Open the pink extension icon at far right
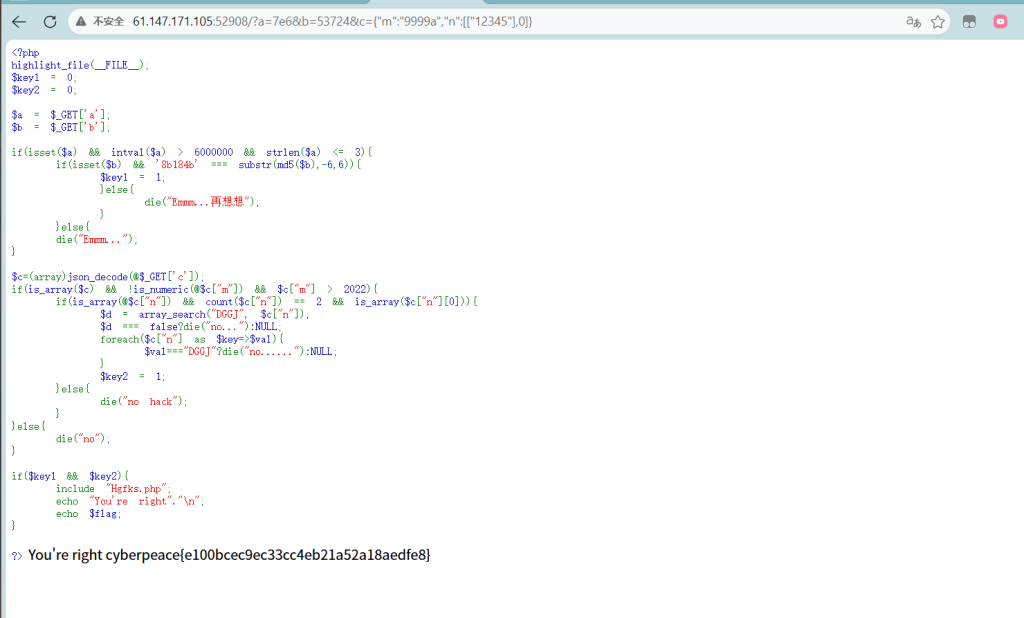The image size is (1024, 618). (x=1000, y=21)
